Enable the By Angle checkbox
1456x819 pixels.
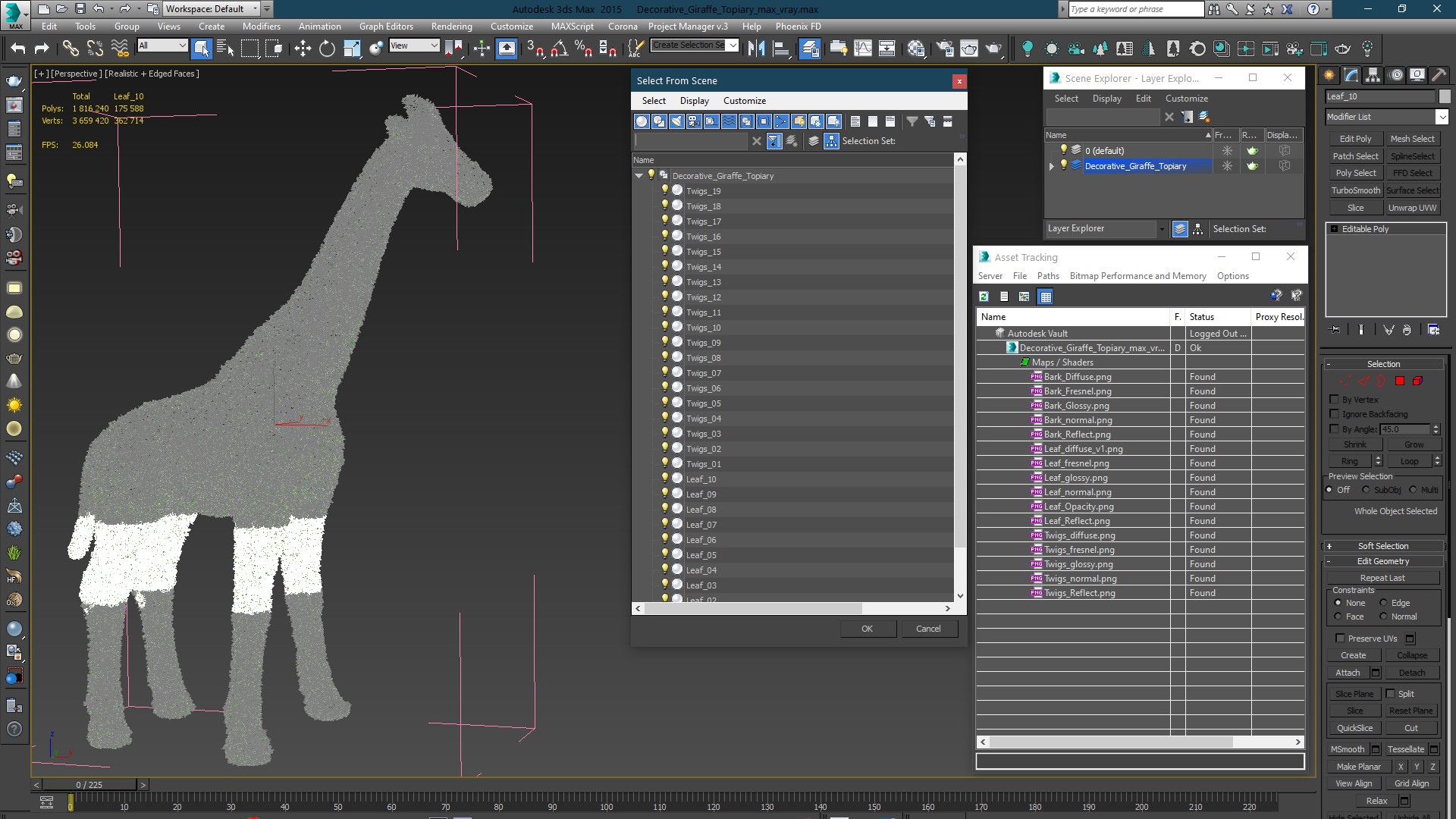[1335, 428]
